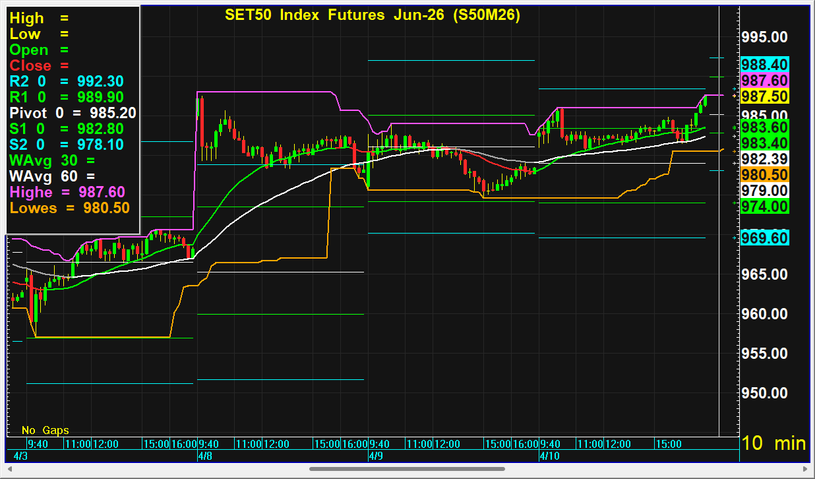Click the 4/10 date marker on time axis
Image resolution: width=815 pixels, height=479 pixels.
click(x=548, y=455)
